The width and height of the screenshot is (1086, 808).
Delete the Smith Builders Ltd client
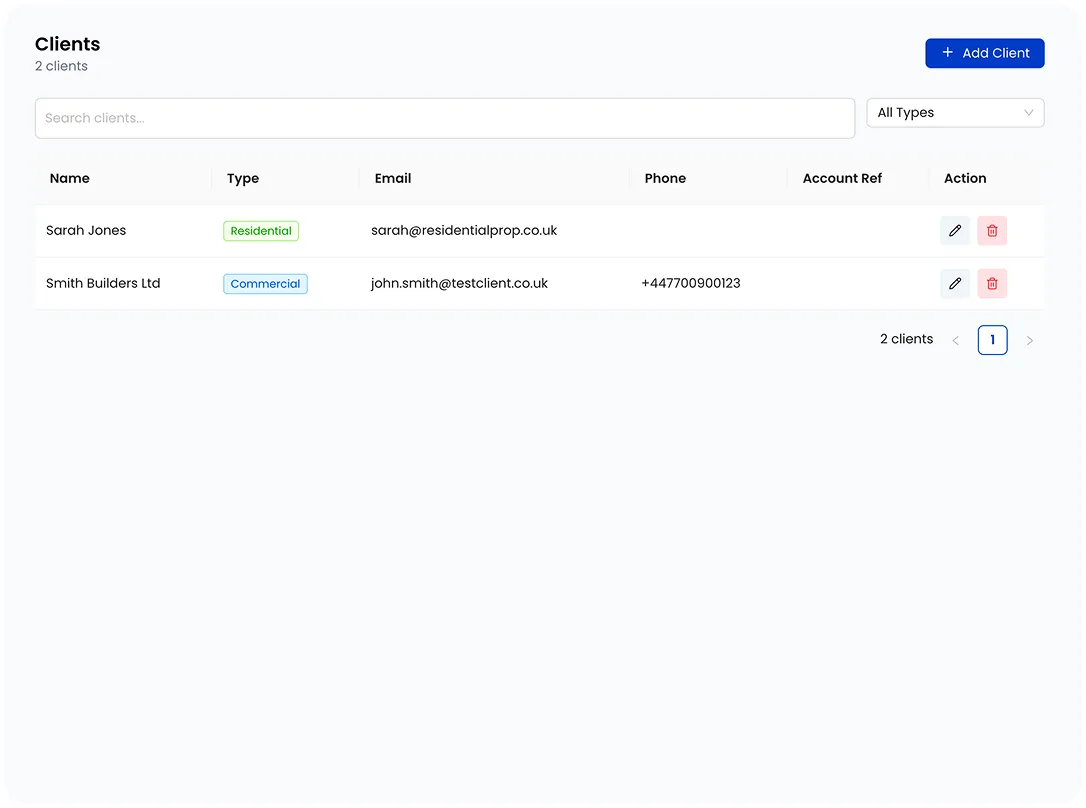[992, 283]
